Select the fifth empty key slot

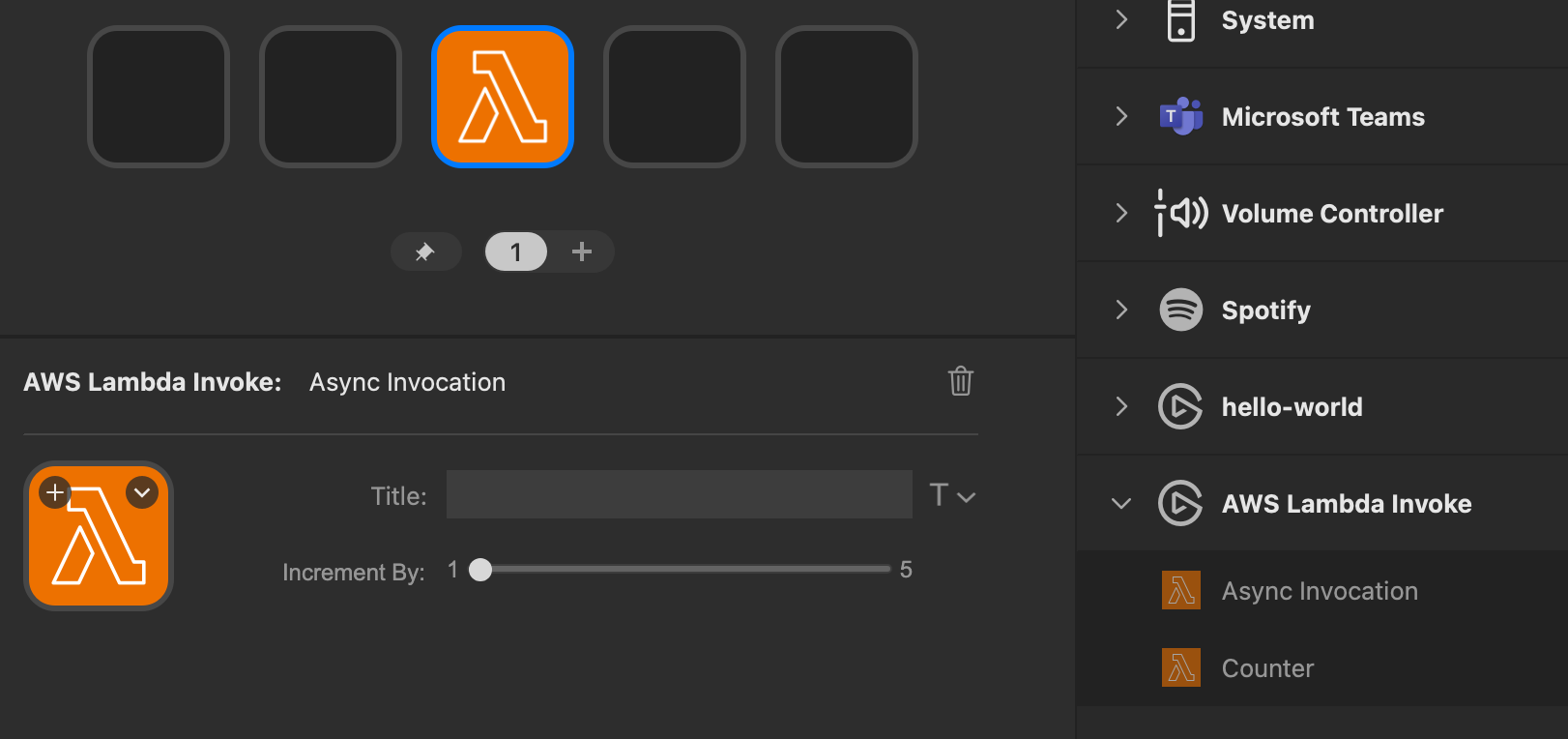[x=847, y=97]
